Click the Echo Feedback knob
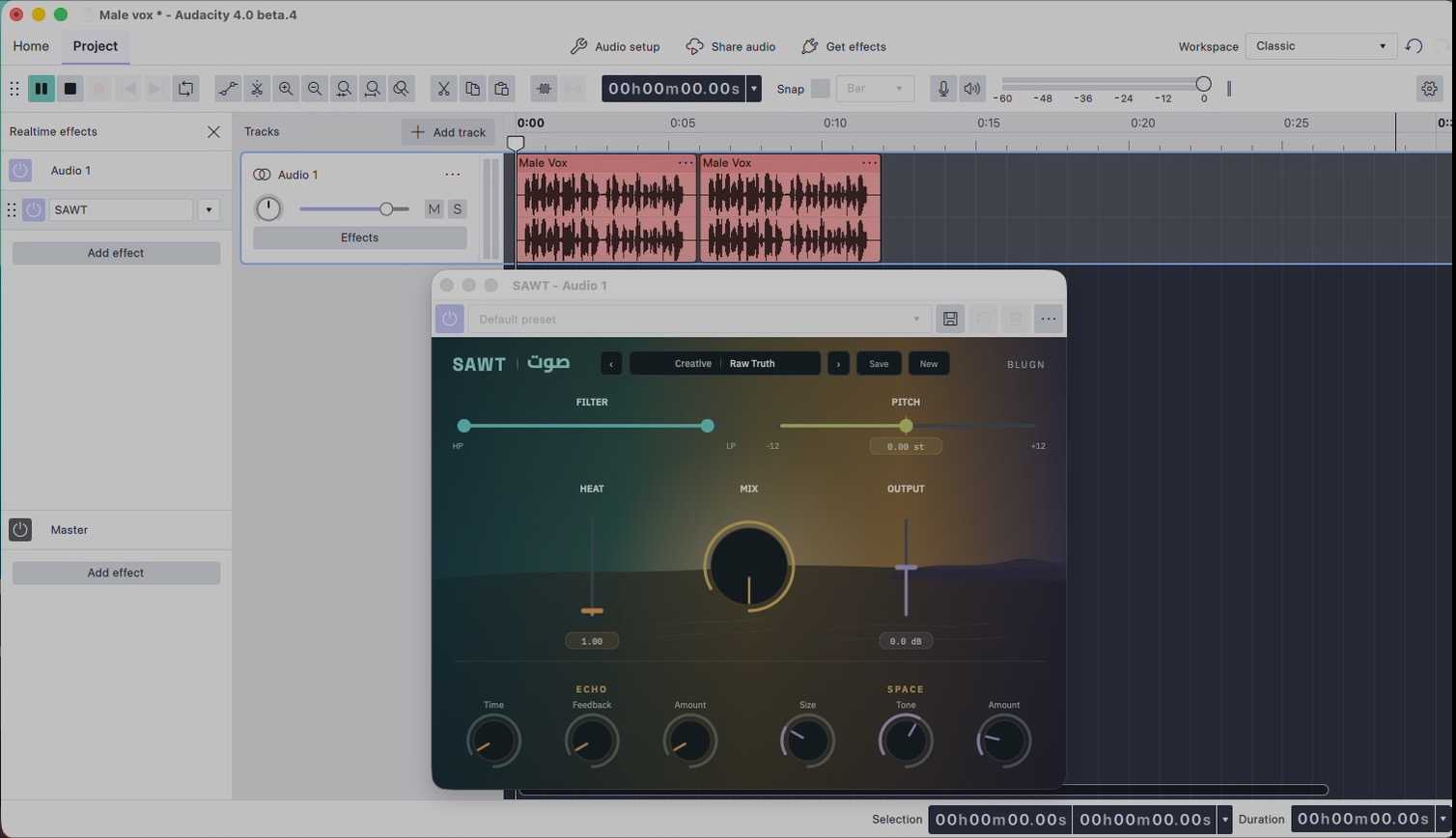1456x838 pixels. click(592, 741)
